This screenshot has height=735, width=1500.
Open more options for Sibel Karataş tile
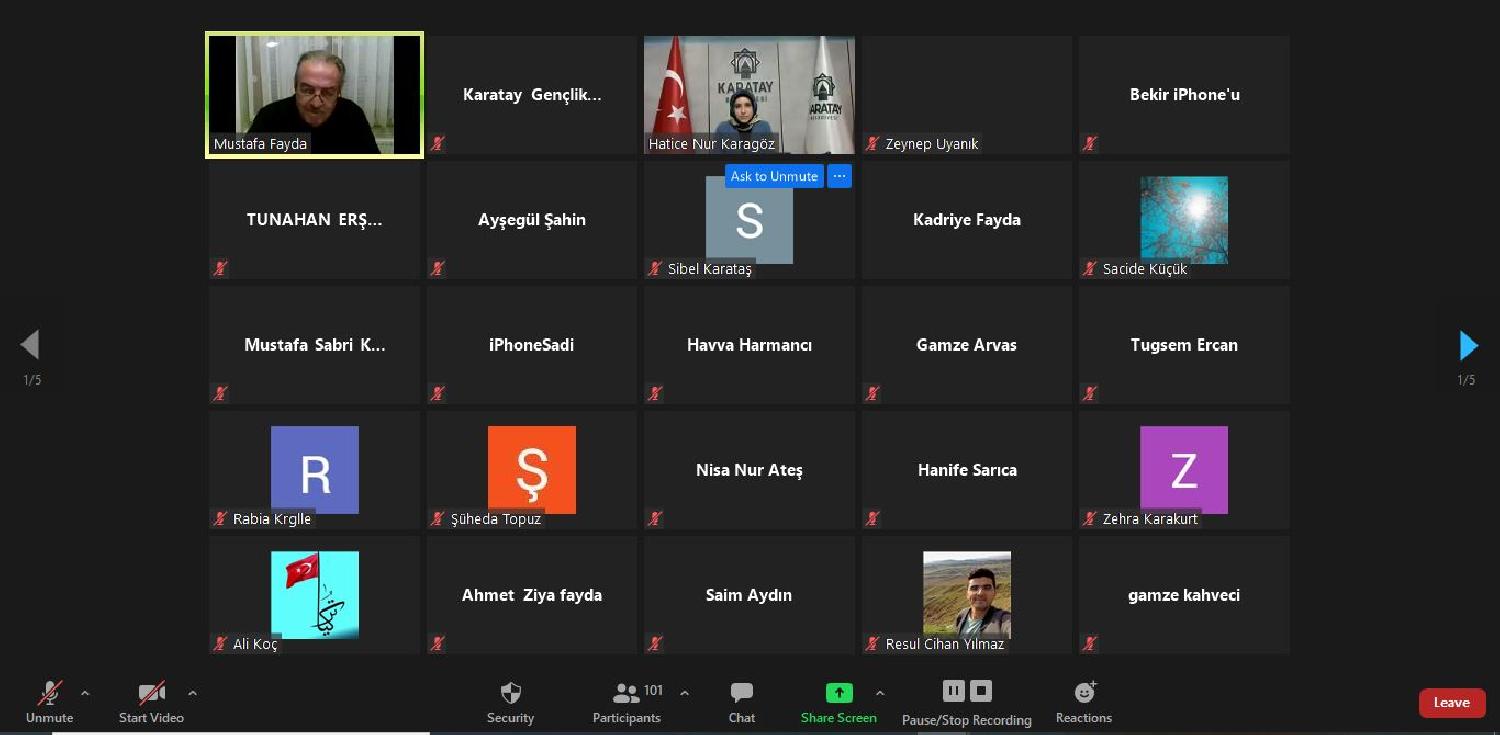(840, 176)
